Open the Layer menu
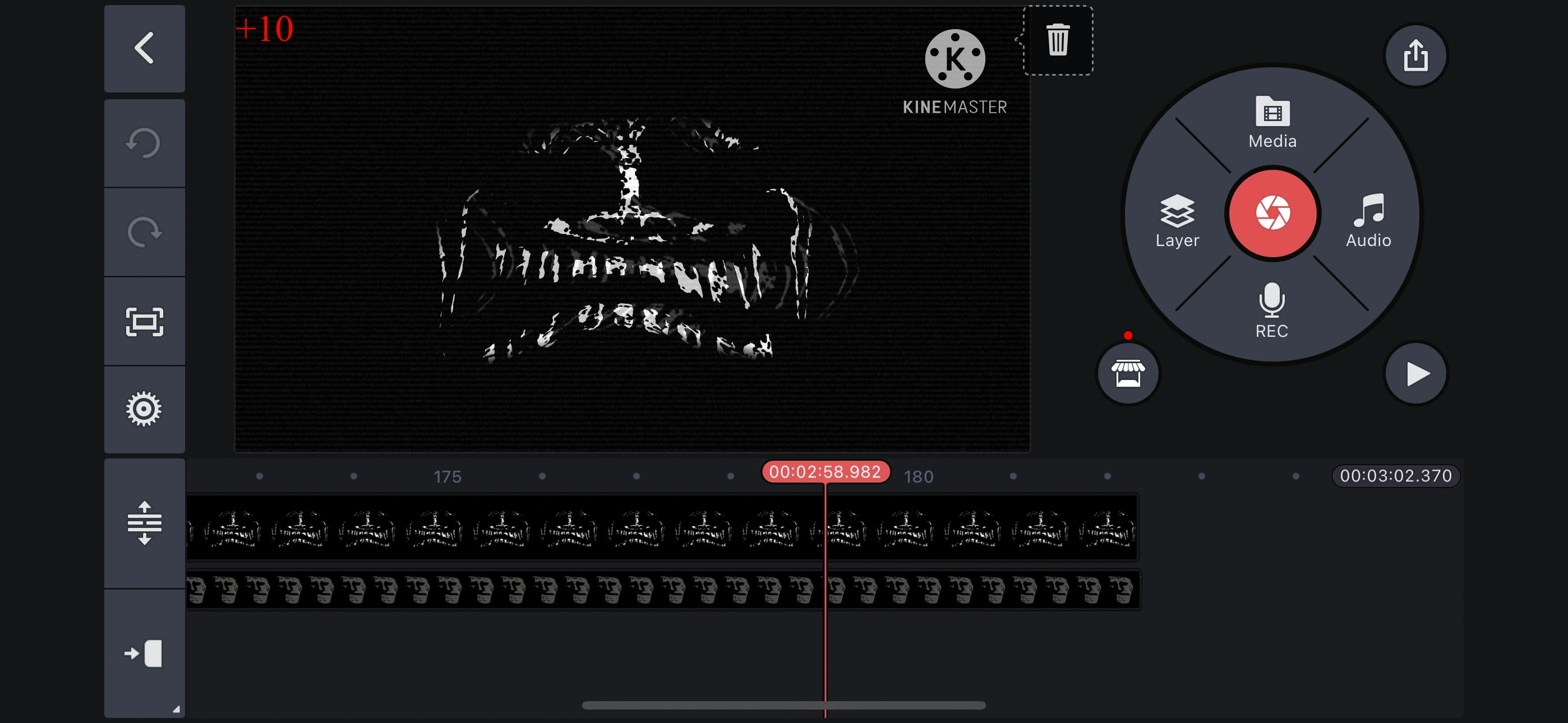This screenshot has height=723, width=1568. (x=1177, y=220)
